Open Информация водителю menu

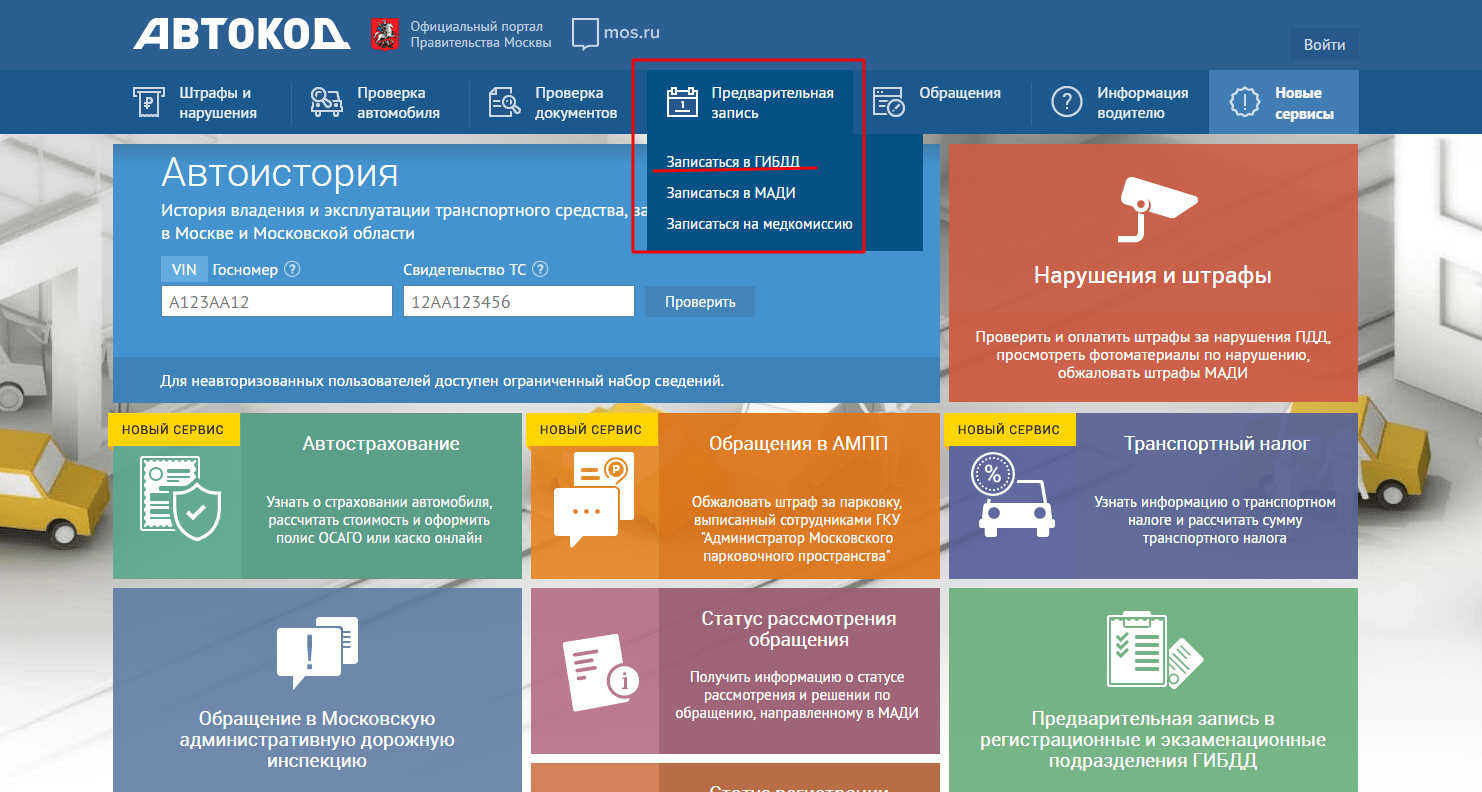tap(1120, 103)
